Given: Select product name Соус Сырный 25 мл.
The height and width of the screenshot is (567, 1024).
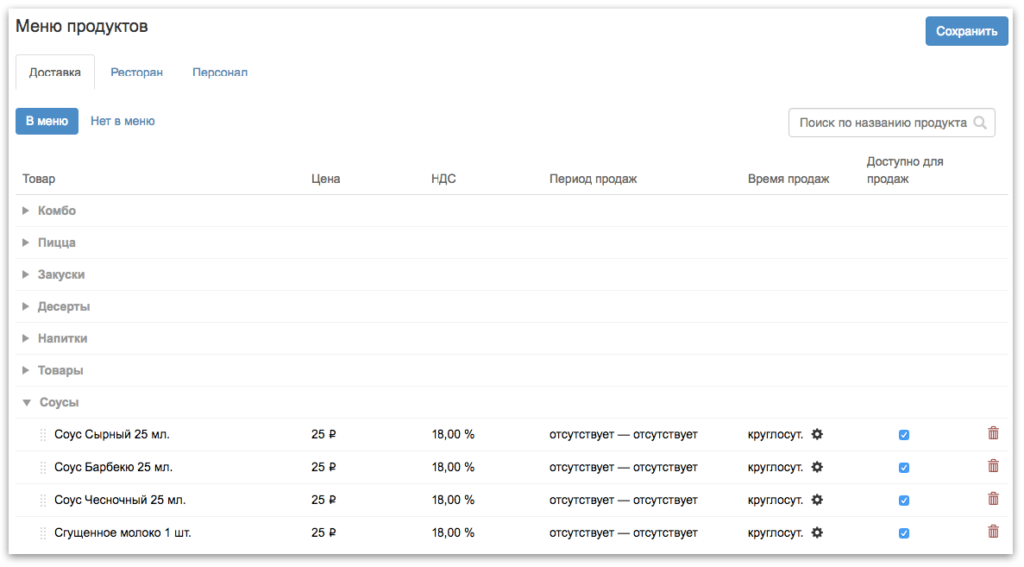Looking at the screenshot, I should click(112, 434).
